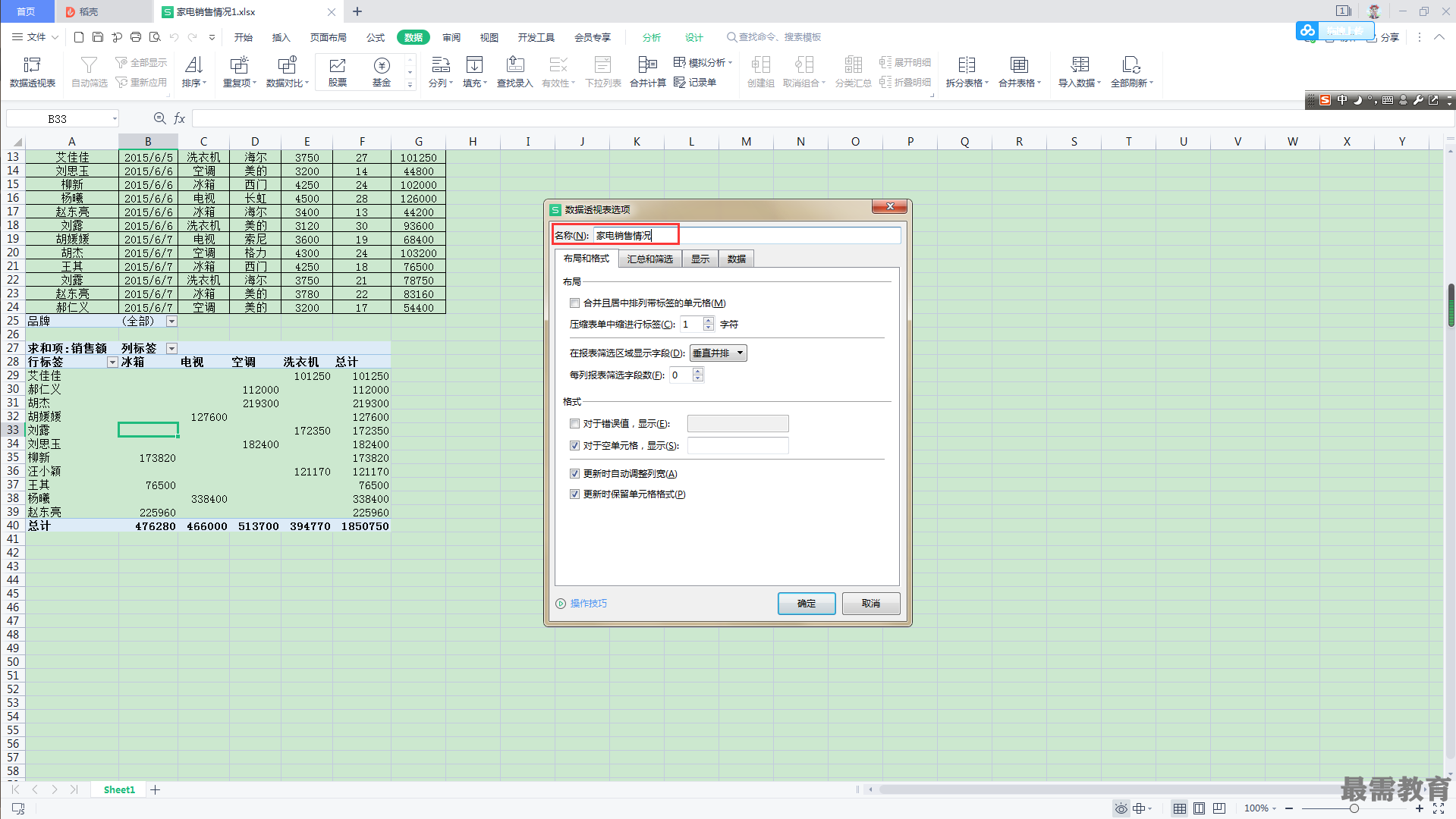This screenshot has width=1456, height=819.
Task: Switch to 汇总和筛选 tab in dialog
Action: click(x=649, y=259)
